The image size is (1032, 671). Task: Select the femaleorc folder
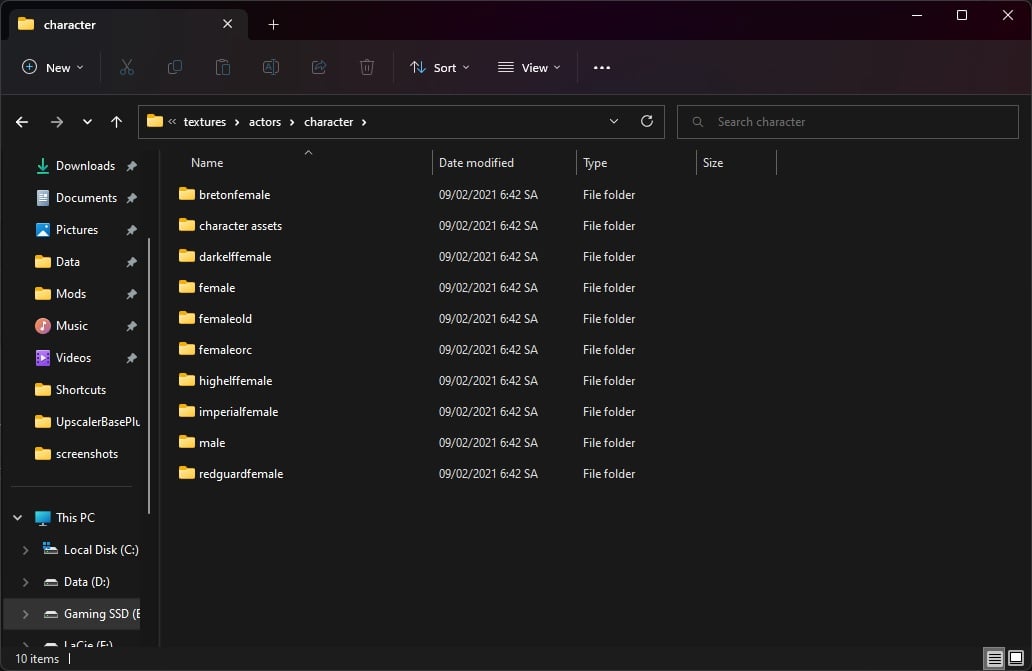pos(225,349)
